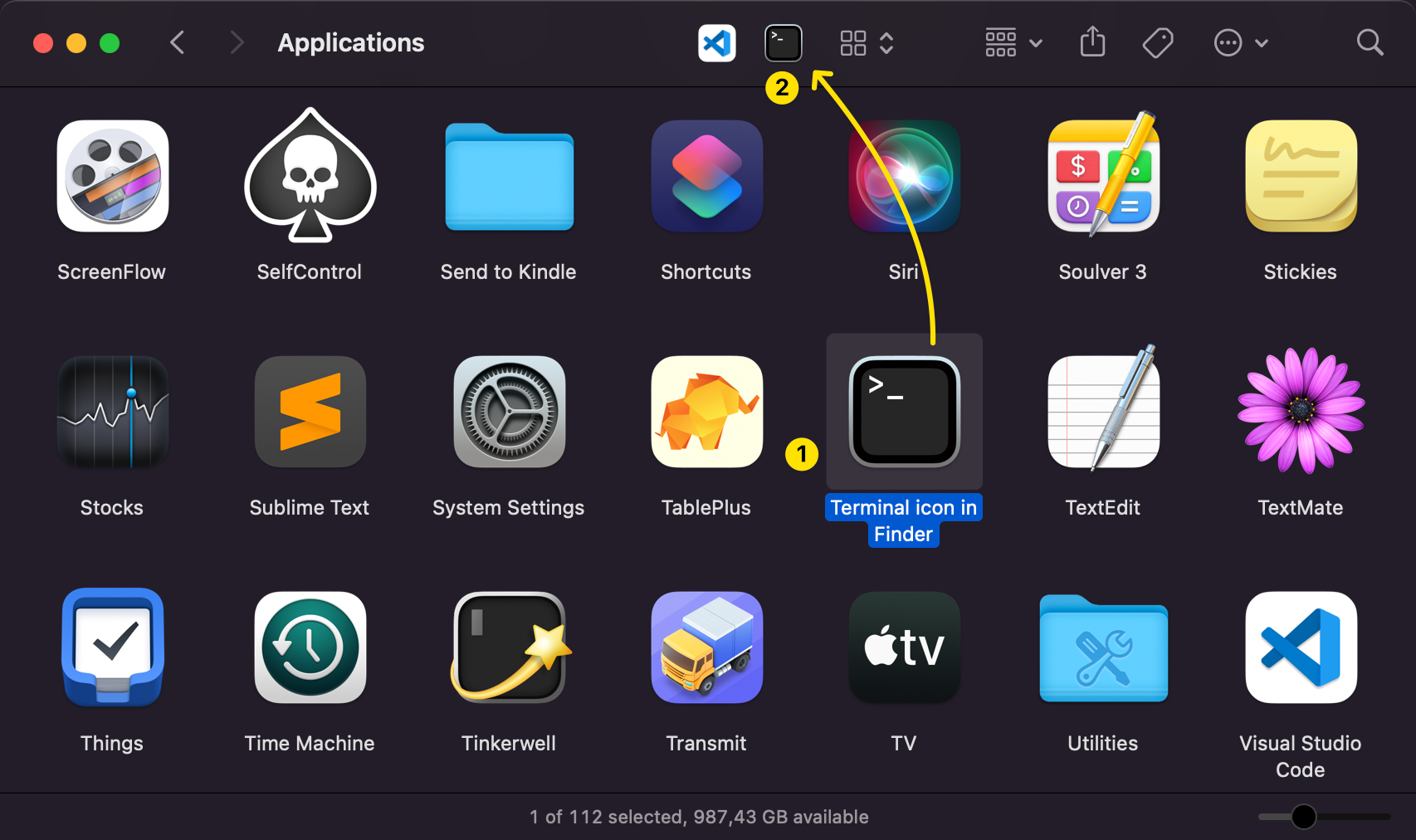The width and height of the screenshot is (1416, 840).
Task: Open the Time Machine app
Action: 310,648
